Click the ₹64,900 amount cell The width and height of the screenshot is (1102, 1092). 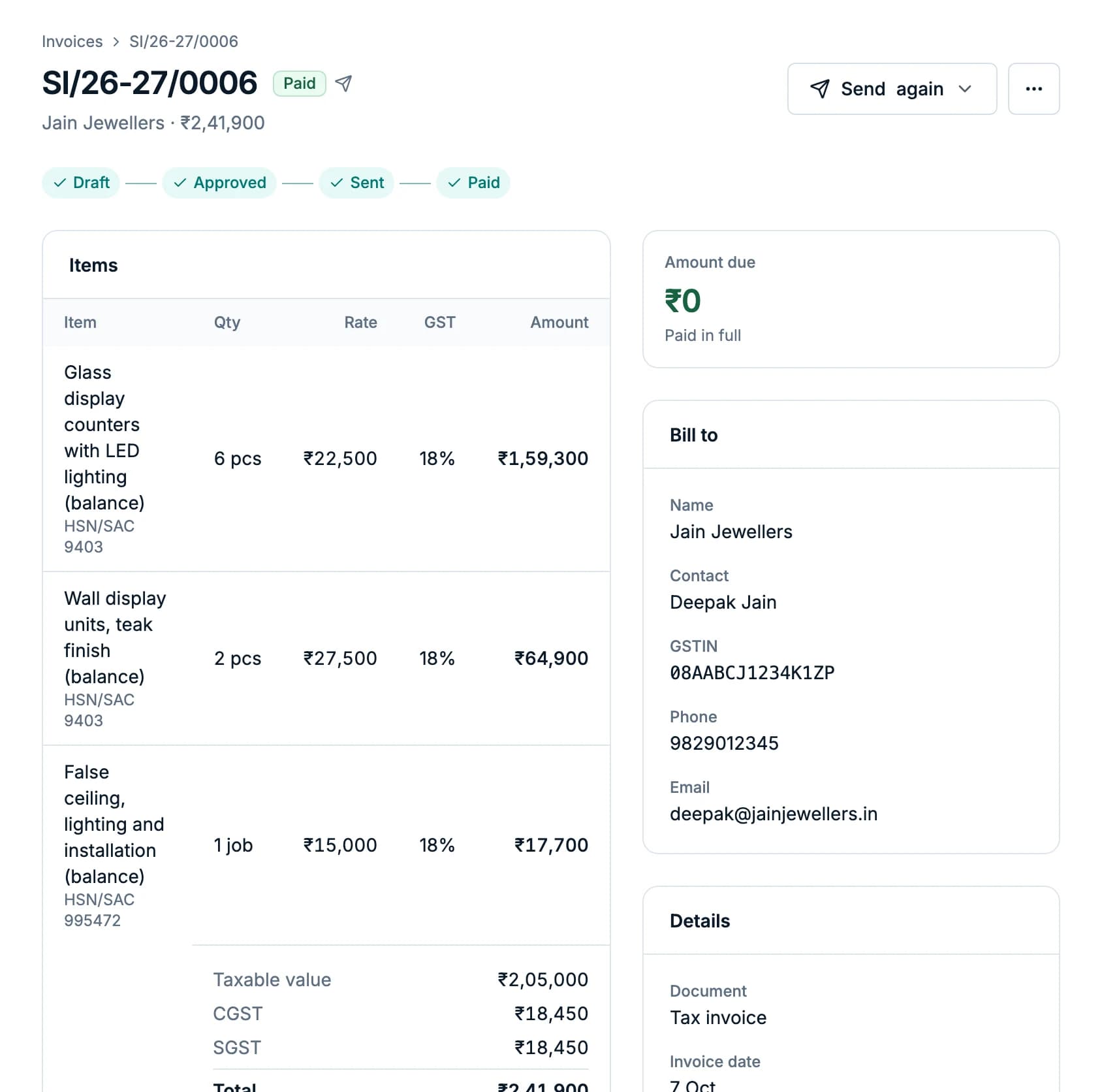(552, 658)
